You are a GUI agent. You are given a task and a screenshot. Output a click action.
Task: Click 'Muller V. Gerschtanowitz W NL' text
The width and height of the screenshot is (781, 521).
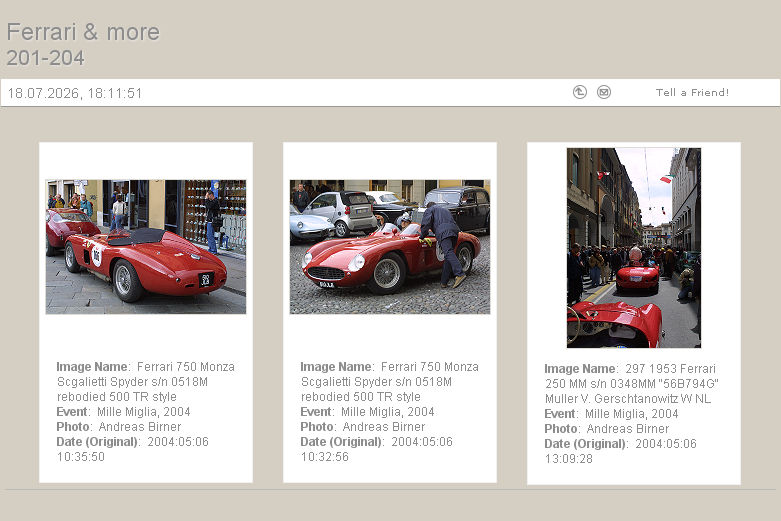coord(628,399)
